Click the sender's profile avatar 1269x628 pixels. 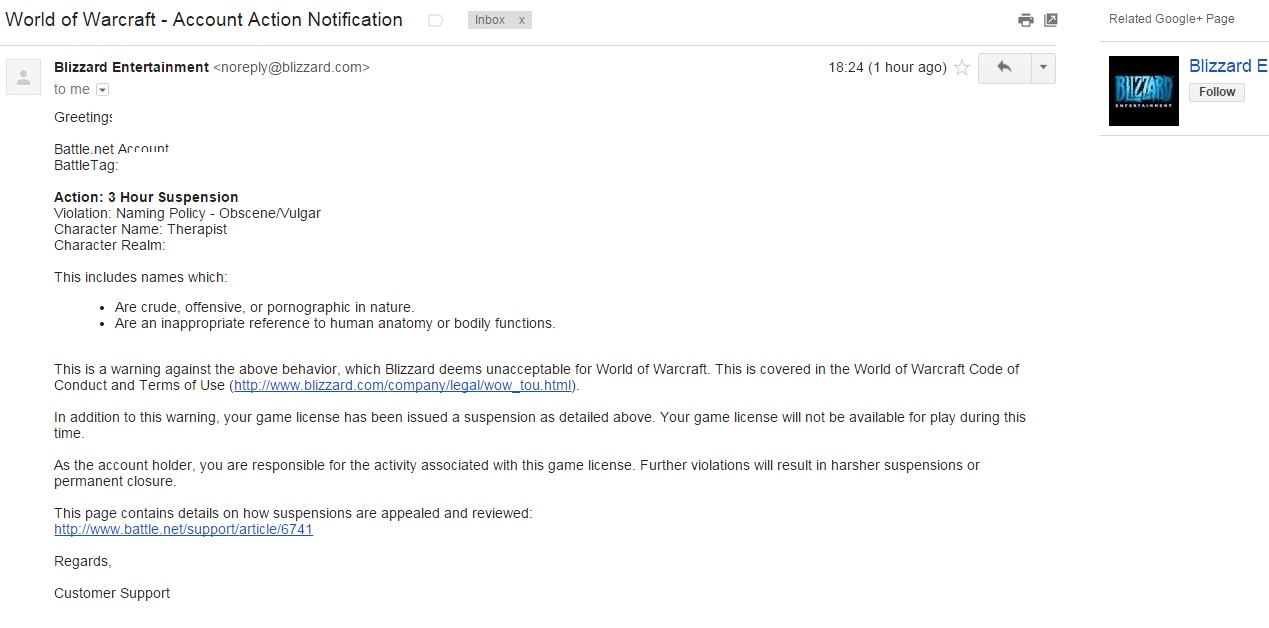[23, 77]
